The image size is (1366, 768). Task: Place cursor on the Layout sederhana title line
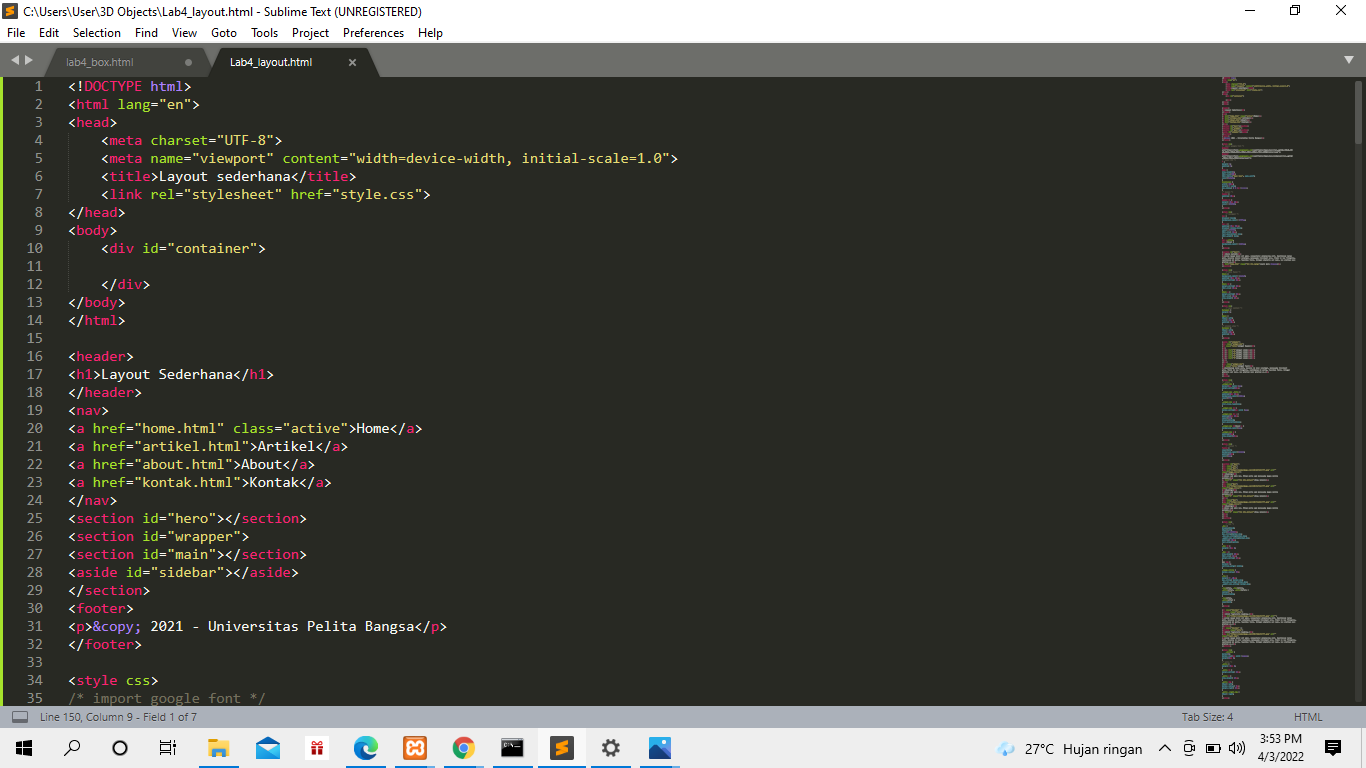click(x=228, y=176)
